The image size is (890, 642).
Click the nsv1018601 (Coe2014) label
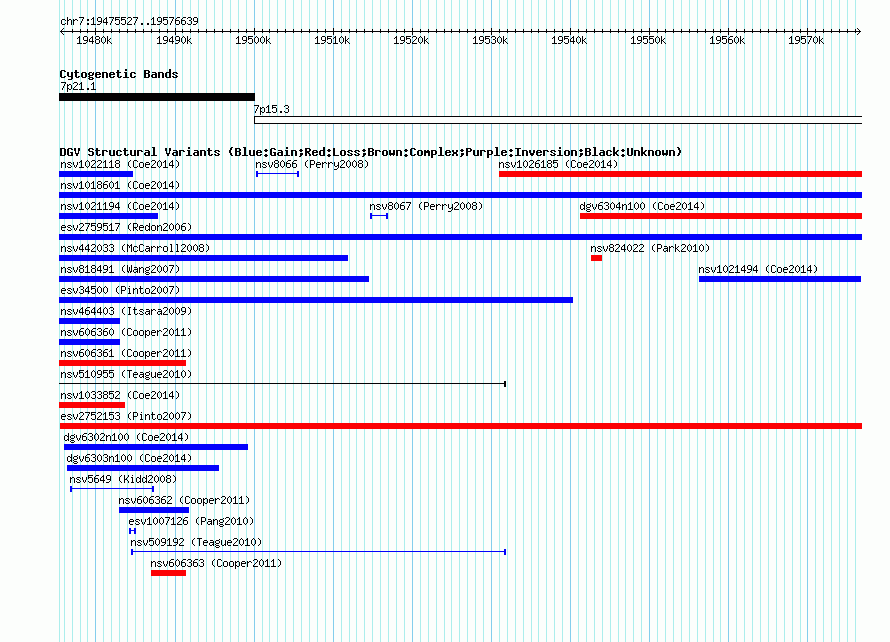[120, 185]
